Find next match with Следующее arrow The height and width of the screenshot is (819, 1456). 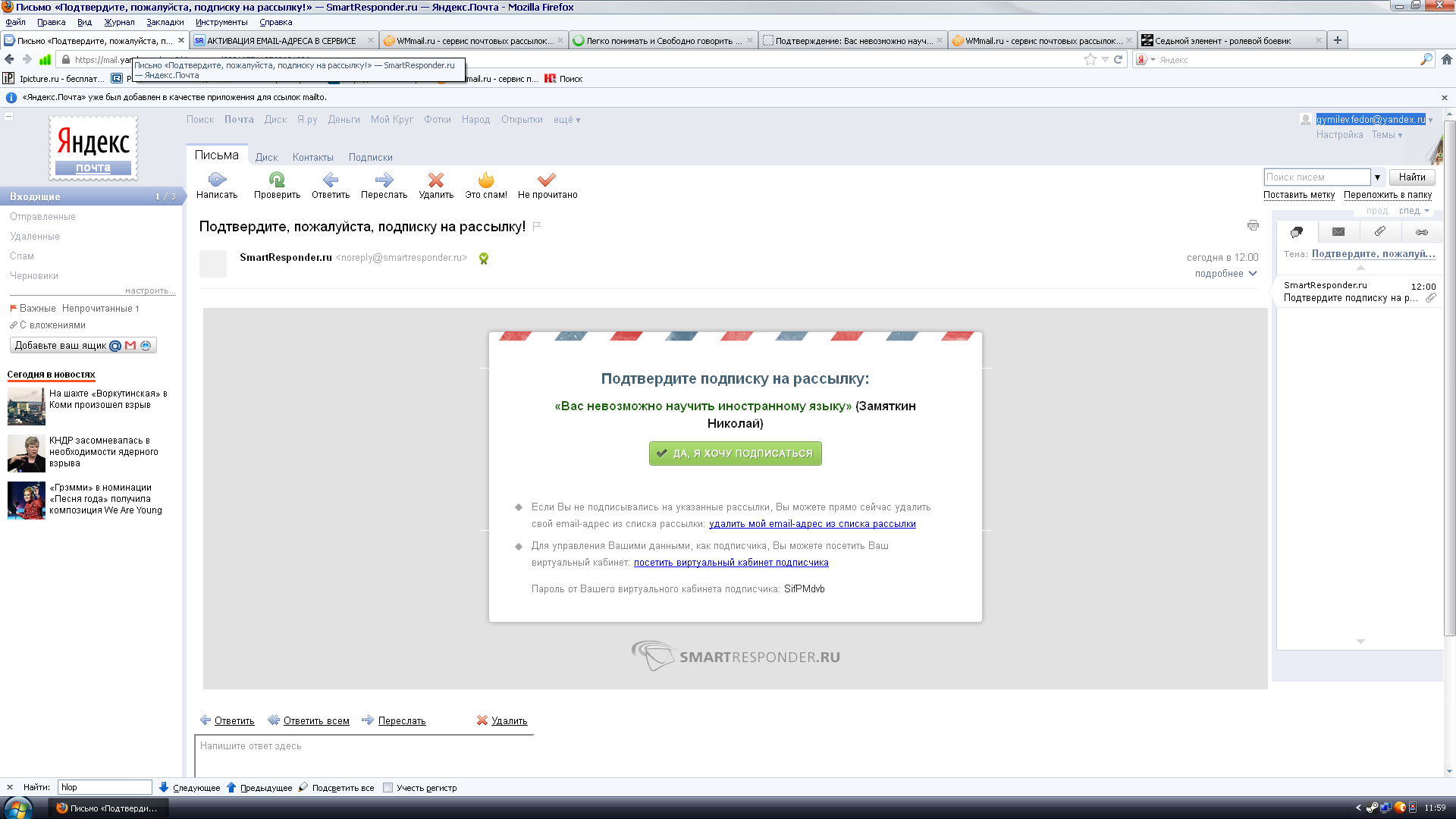[190, 788]
